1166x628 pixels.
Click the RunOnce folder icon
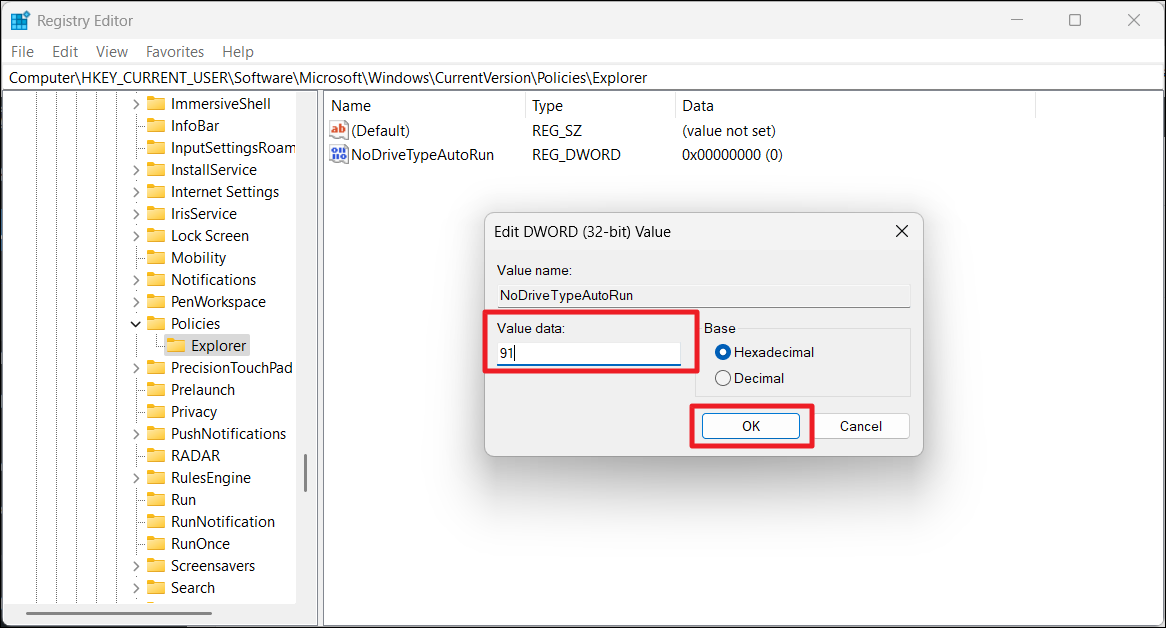point(155,544)
